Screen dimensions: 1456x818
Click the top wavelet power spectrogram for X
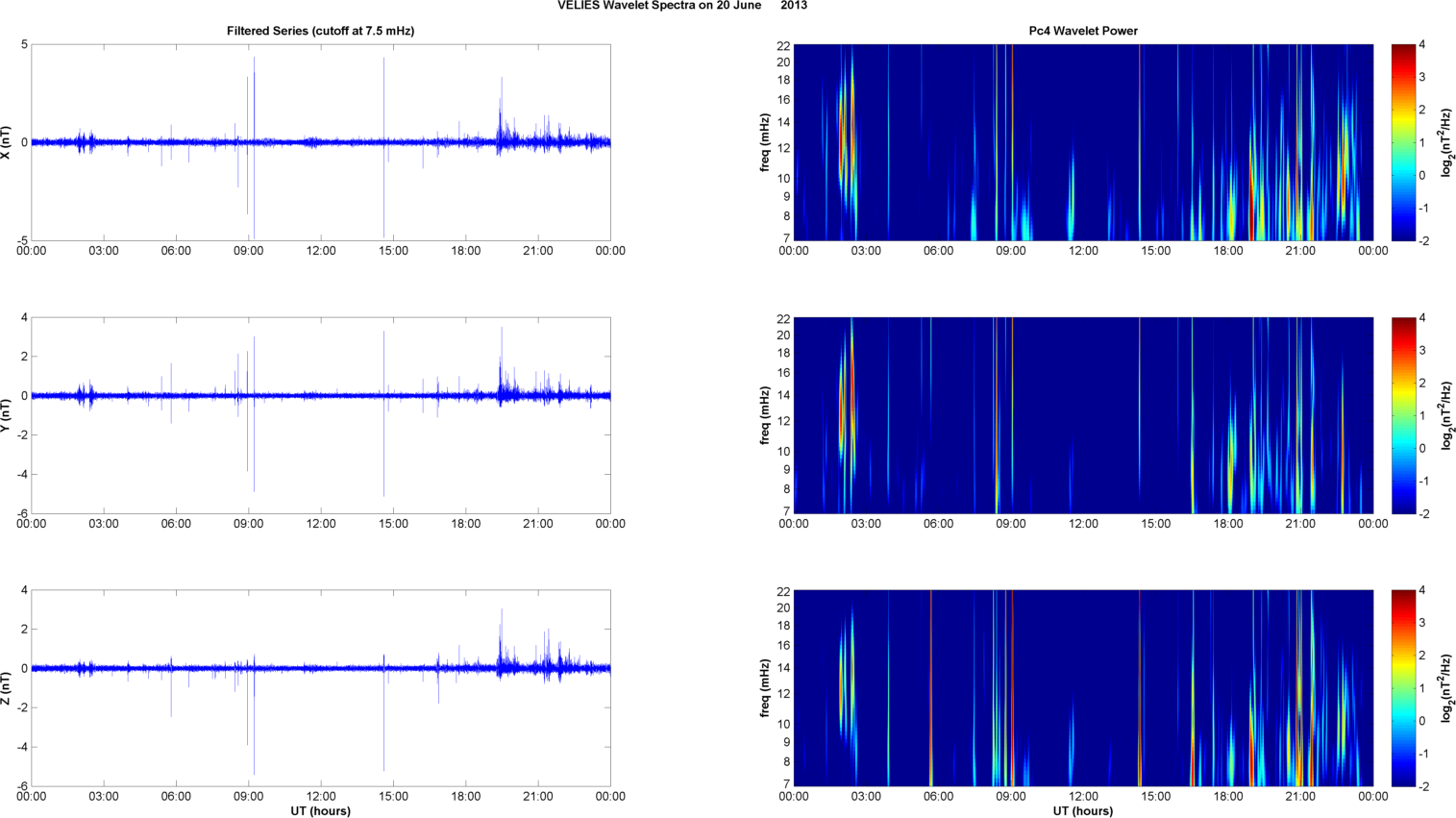[1083, 142]
